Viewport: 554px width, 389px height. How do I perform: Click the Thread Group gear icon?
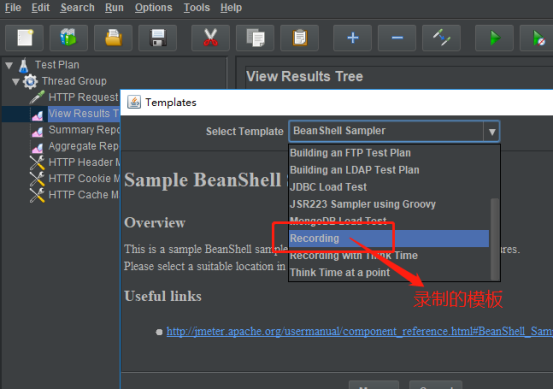30,82
